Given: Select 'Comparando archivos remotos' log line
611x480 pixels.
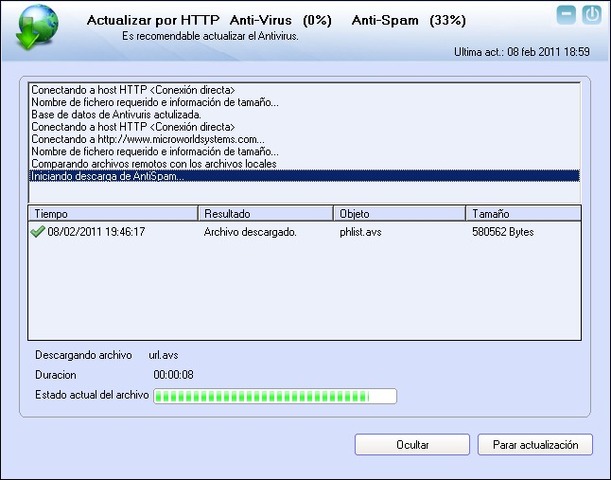Looking at the screenshot, I should [x=305, y=164].
